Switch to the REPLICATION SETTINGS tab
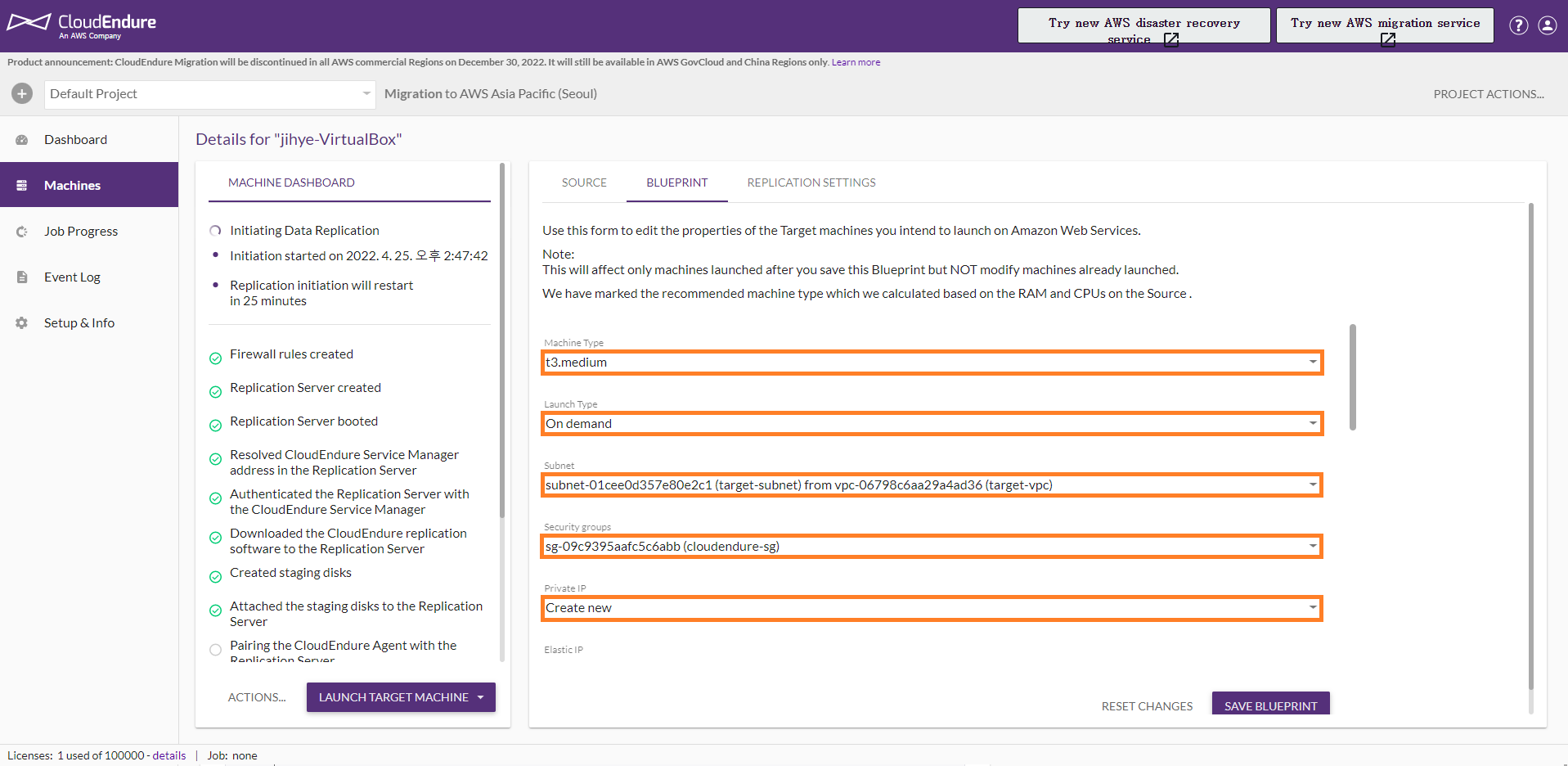 pyautogui.click(x=811, y=182)
